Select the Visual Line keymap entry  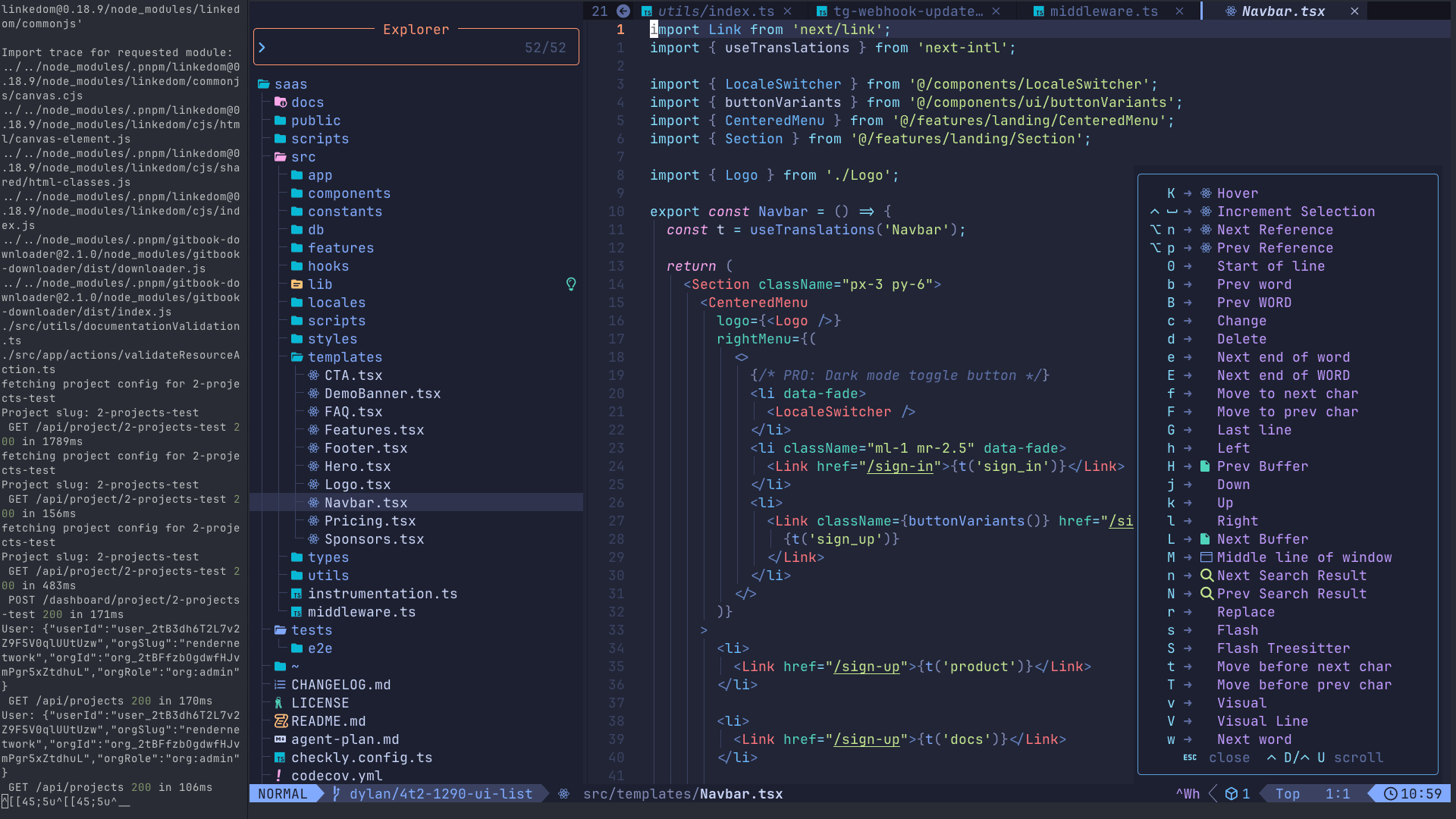point(1262,721)
